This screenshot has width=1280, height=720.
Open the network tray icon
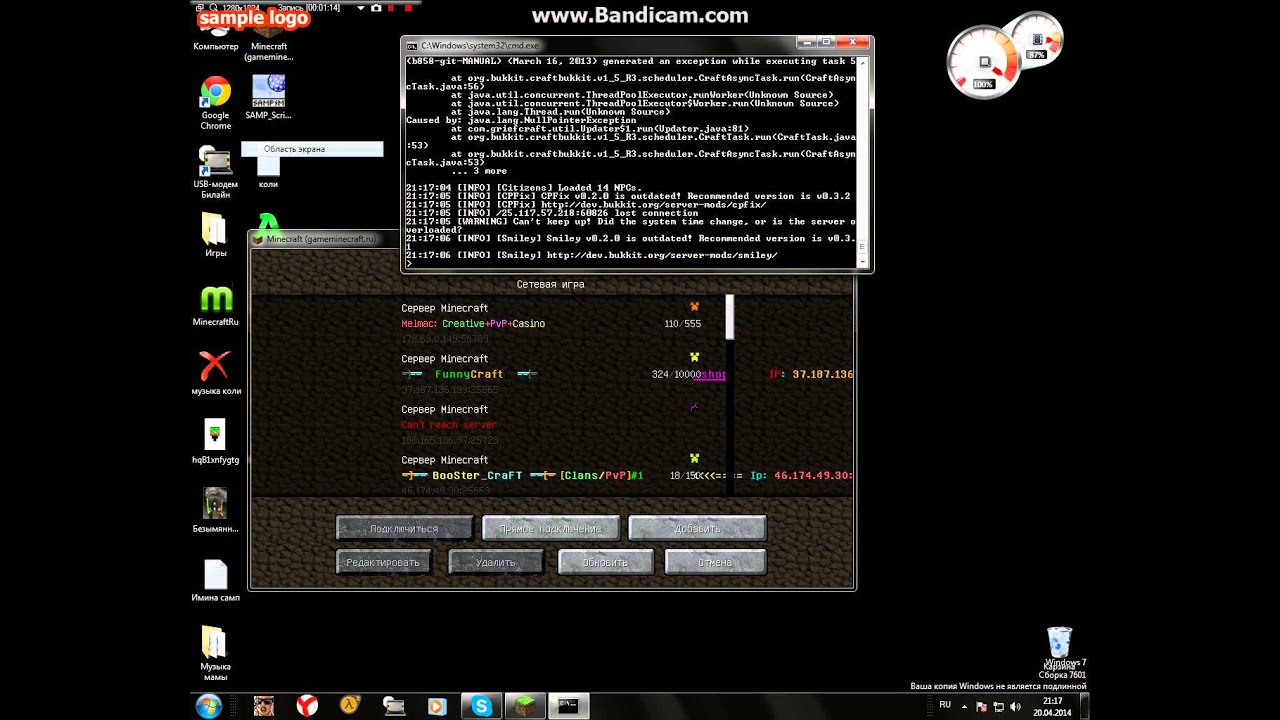pyautogui.click(x=999, y=707)
